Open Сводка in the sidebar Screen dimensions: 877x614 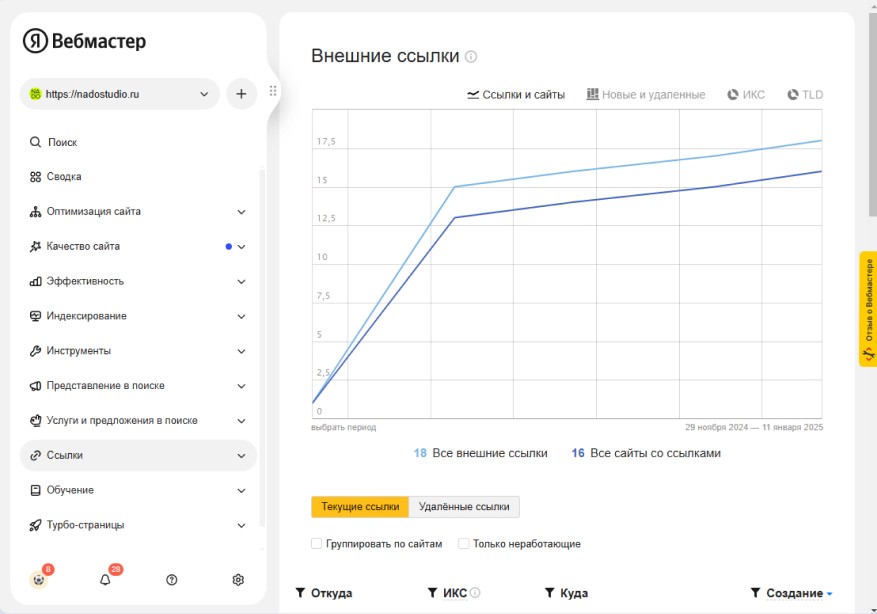(x=64, y=177)
